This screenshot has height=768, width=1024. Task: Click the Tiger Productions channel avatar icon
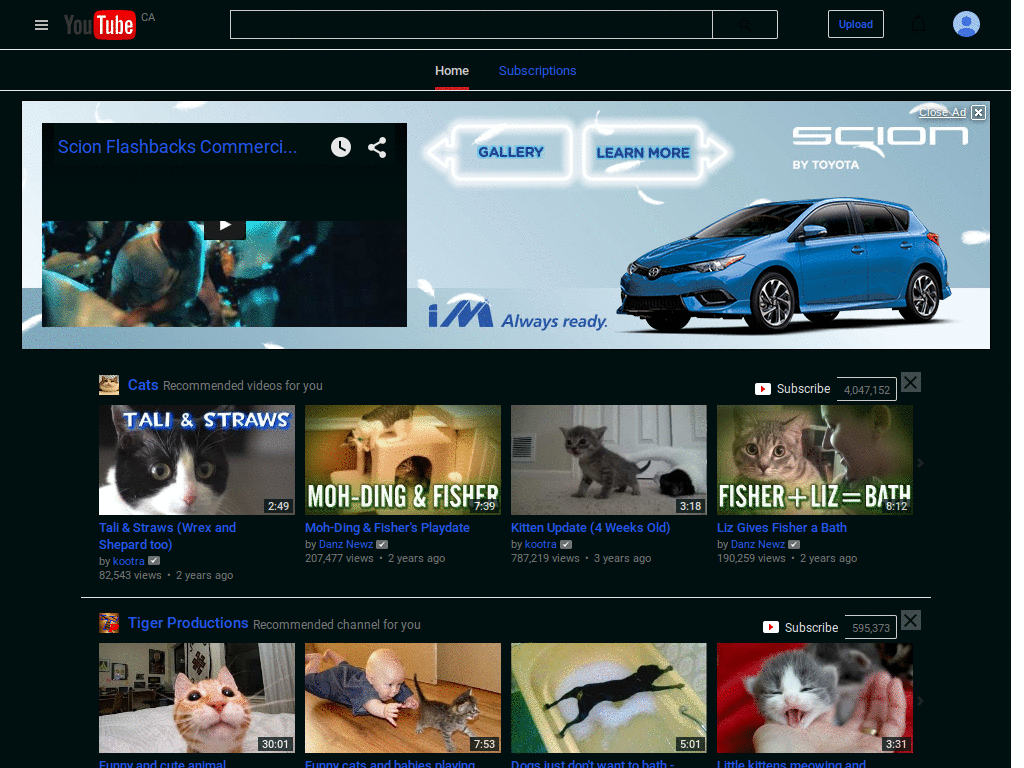click(108, 623)
